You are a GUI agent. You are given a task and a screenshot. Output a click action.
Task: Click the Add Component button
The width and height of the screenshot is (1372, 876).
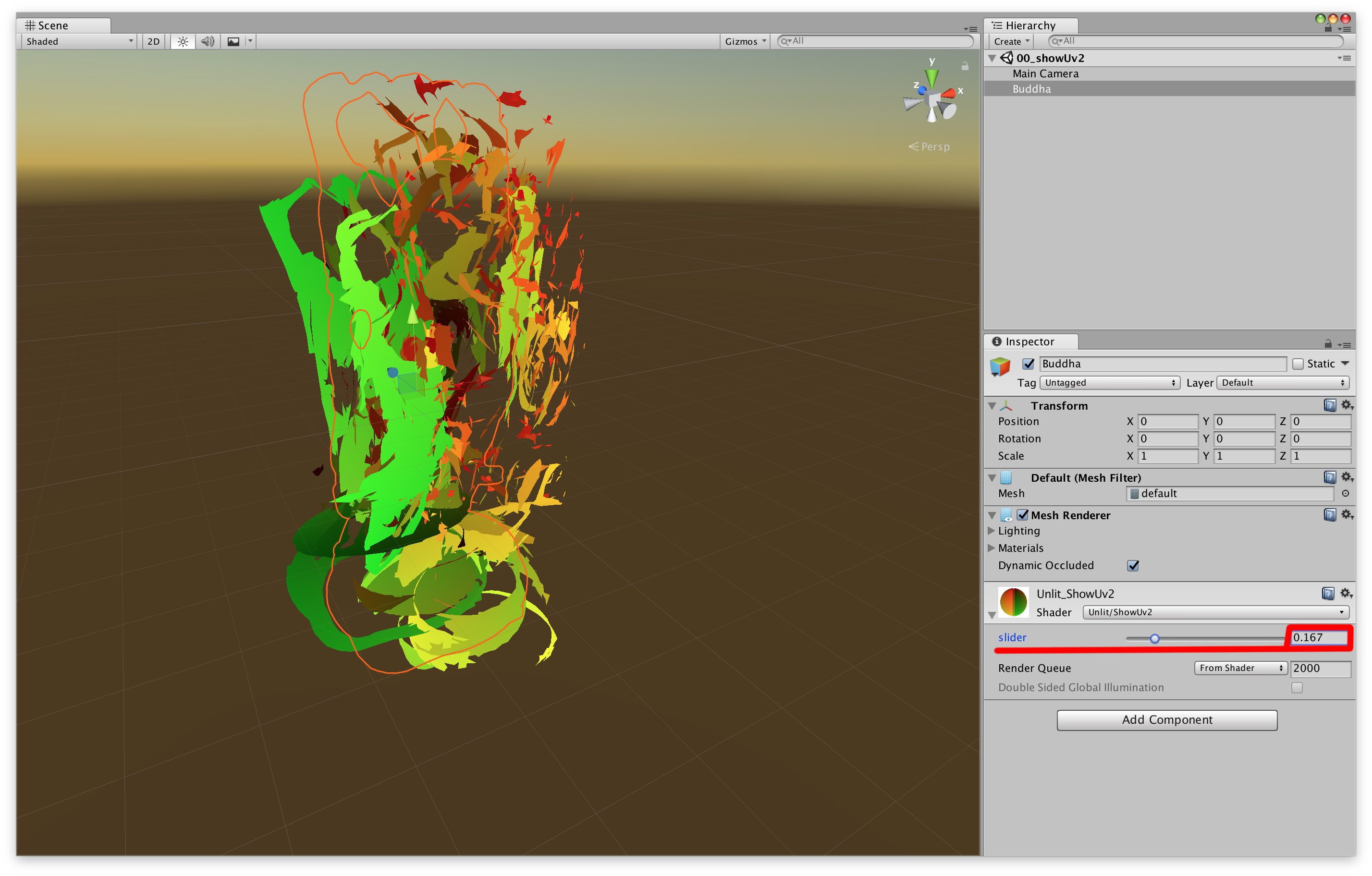tap(1166, 719)
